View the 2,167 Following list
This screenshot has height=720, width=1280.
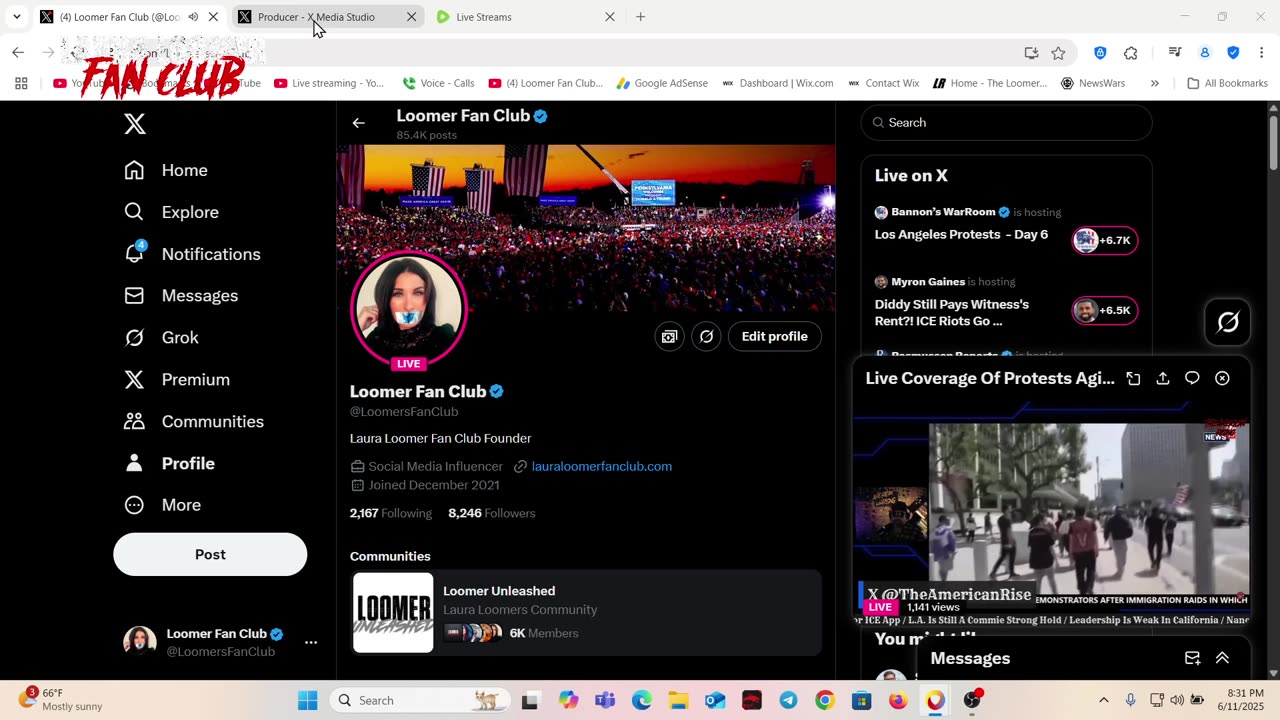coord(391,513)
